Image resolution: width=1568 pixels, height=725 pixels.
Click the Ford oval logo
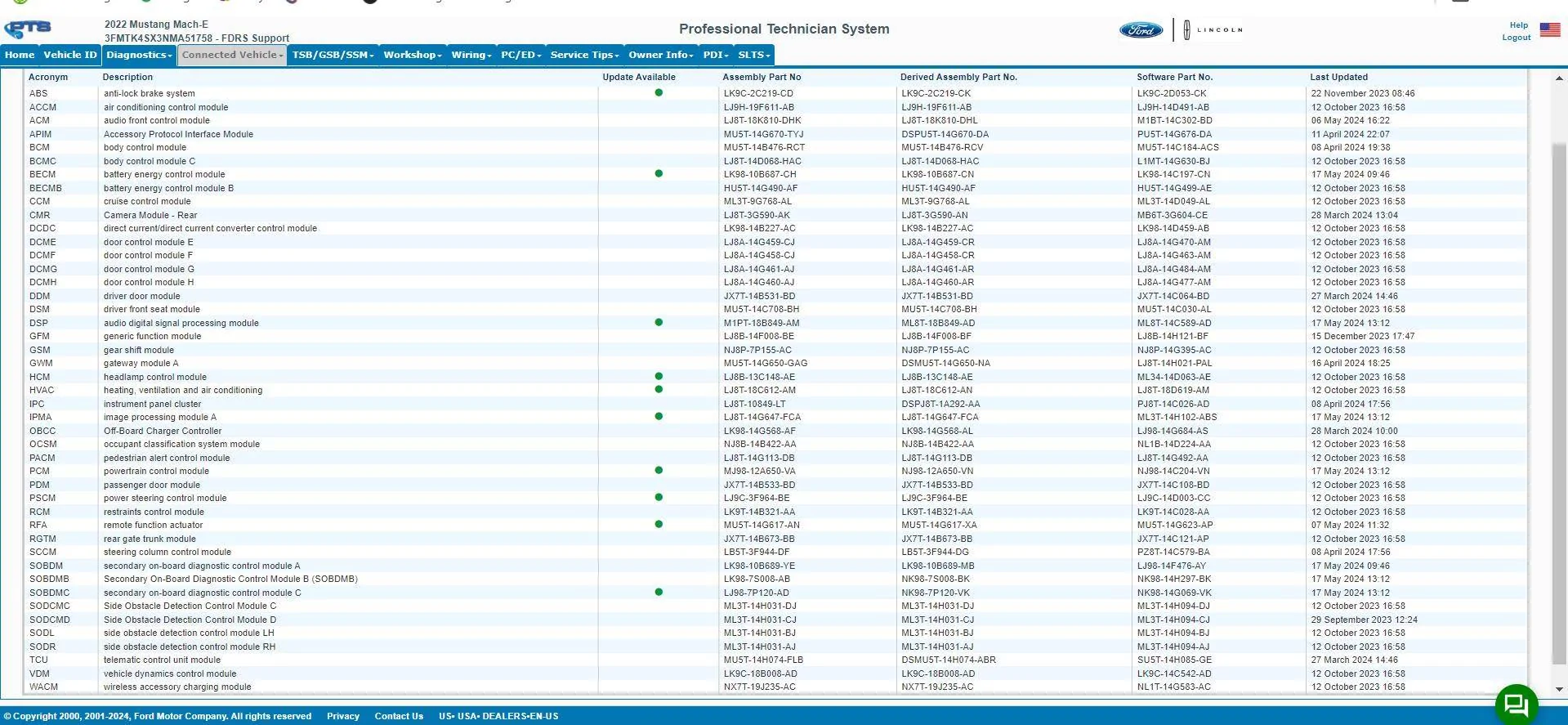pyautogui.click(x=1141, y=30)
